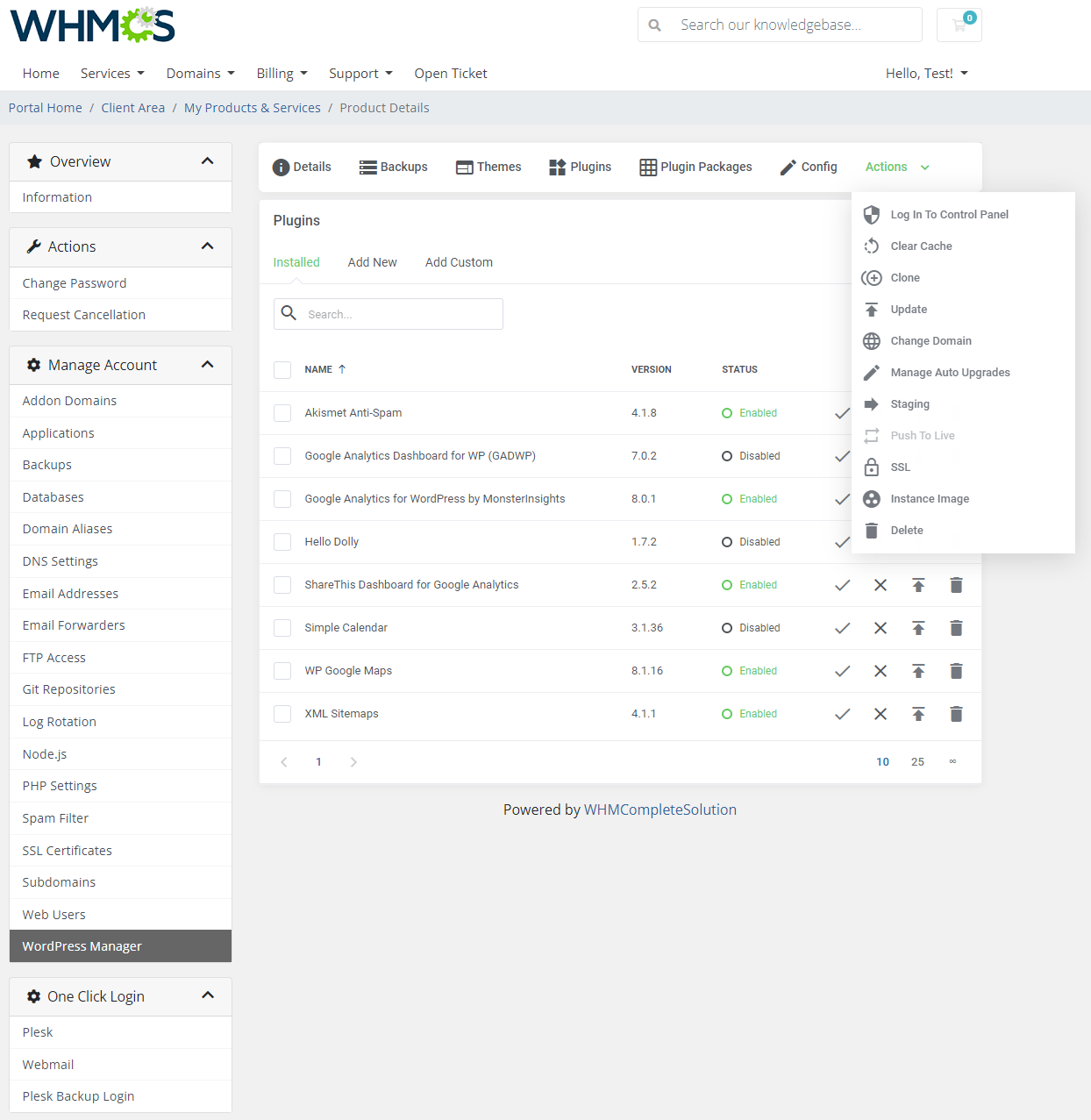Screen dimensions: 1091x1120
Task: Collapse the One Click Login panel
Action: 208,995
